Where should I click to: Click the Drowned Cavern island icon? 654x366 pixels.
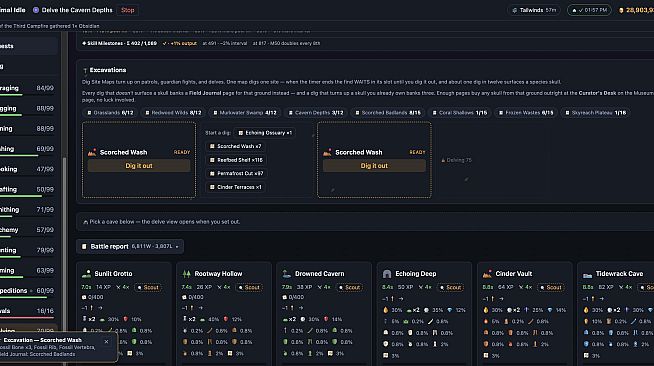click(287, 274)
